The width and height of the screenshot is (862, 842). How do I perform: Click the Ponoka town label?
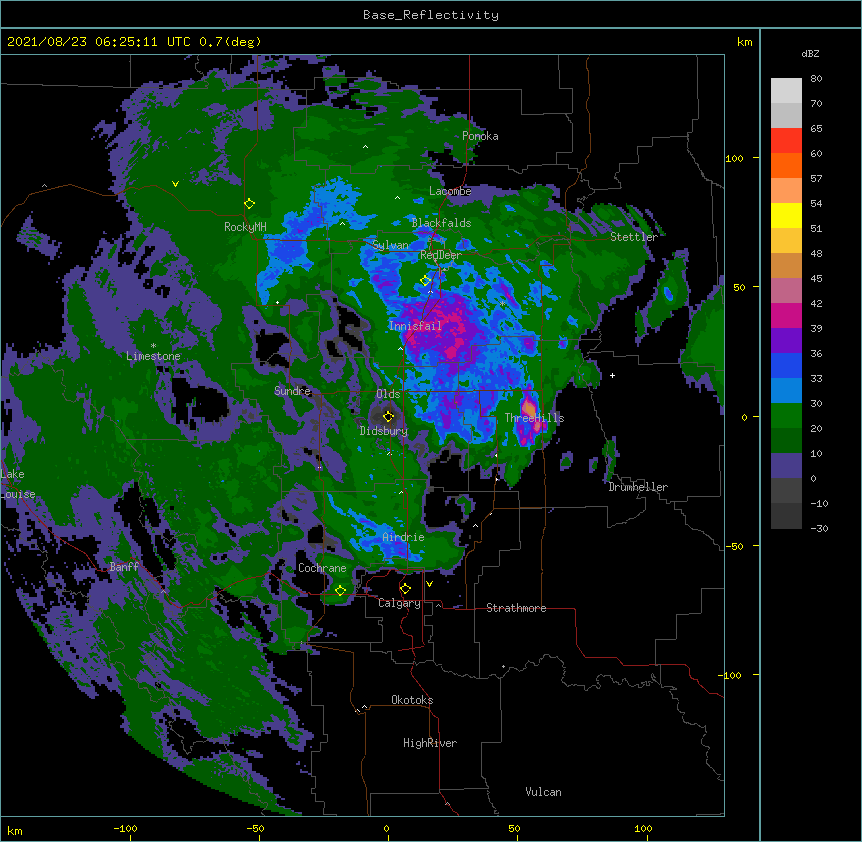pyautogui.click(x=480, y=136)
